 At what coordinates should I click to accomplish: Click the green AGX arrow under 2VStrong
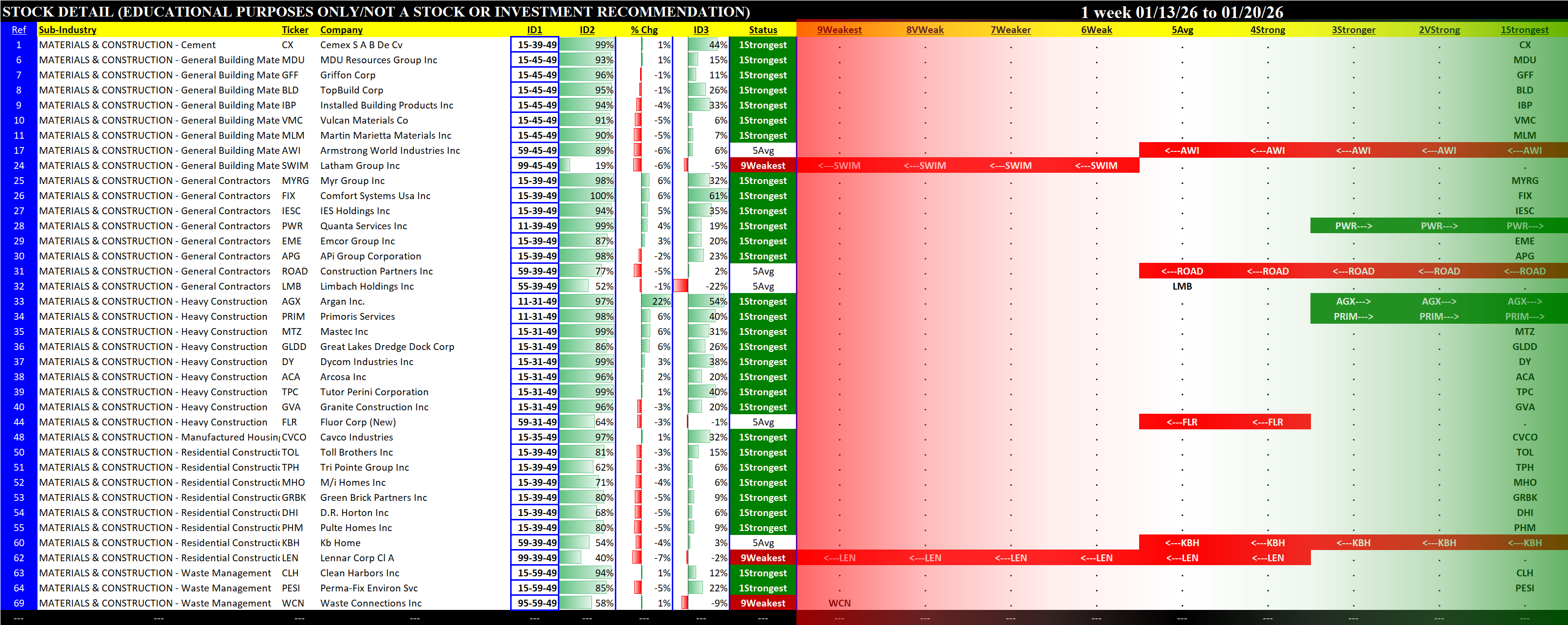[1439, 301]
